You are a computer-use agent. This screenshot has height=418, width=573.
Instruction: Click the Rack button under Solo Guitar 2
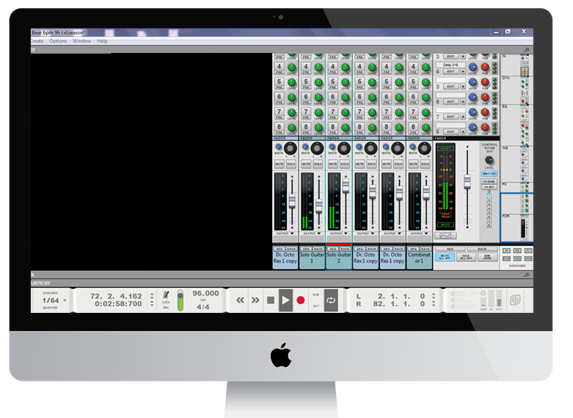(x=345, y=249)
